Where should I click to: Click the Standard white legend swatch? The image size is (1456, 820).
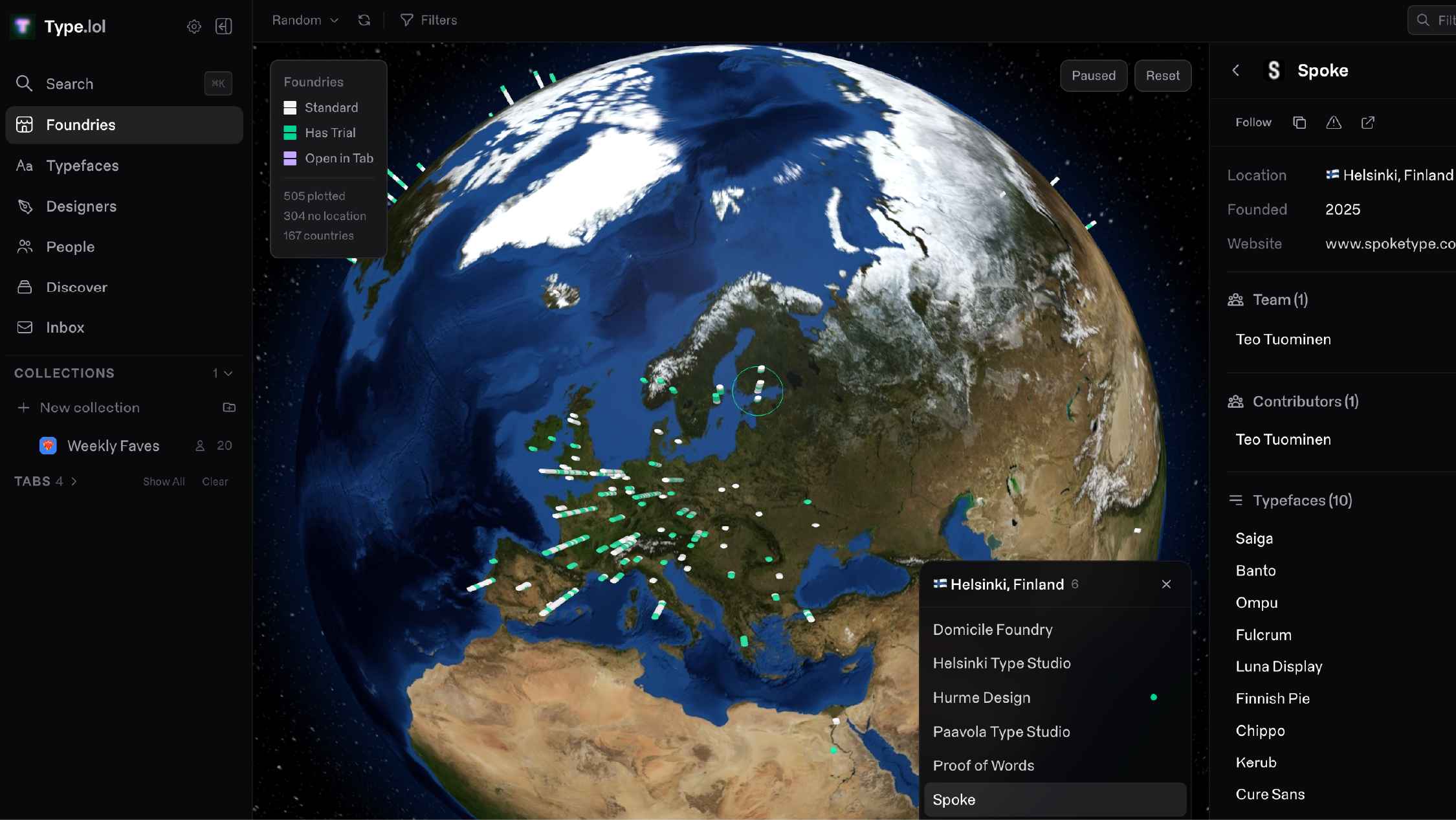[x=290, y=107]
